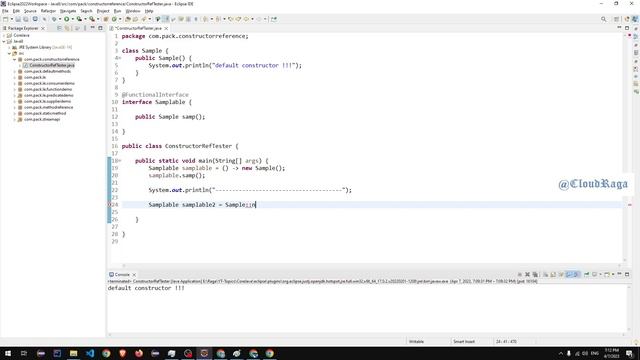
Task: Maximize the Package Explorer view
Action: tap(100, 28)
